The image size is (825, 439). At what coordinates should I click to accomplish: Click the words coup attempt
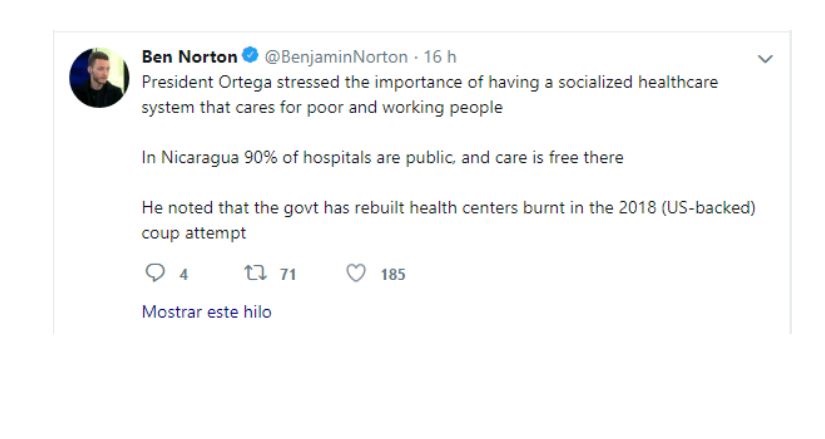194,233
